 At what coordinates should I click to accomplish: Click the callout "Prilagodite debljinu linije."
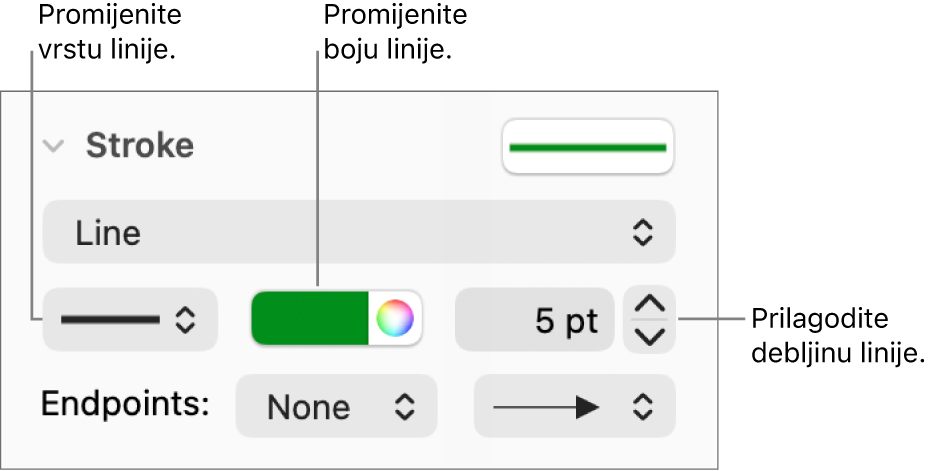coord(834,336)
